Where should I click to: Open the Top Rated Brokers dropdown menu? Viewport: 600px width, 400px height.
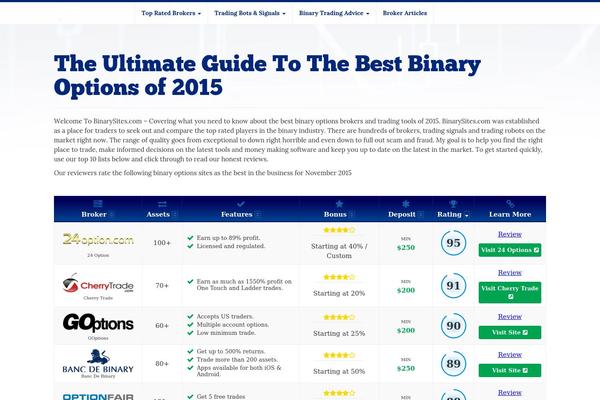coord(171,13)
